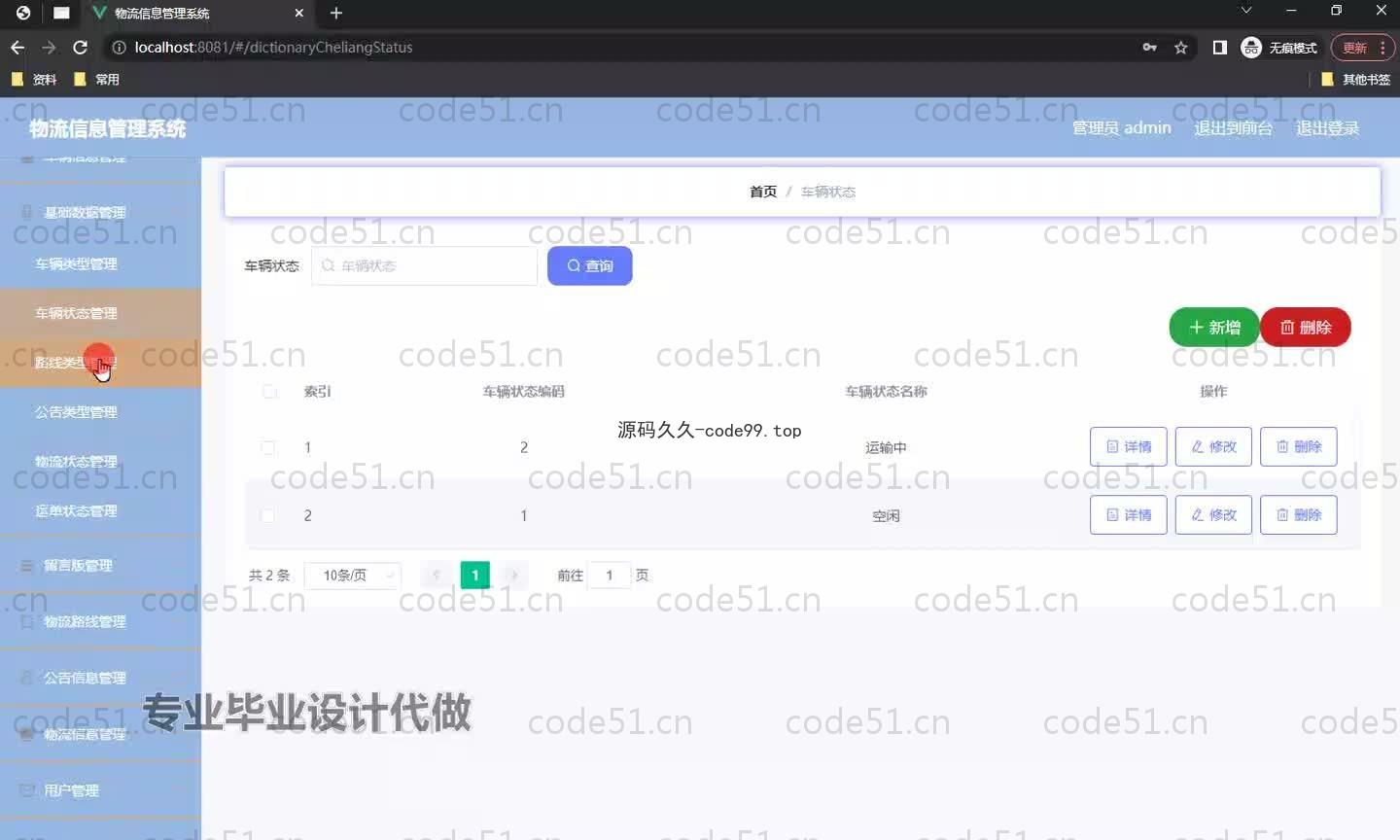Click the blue 查询 search button
Viewport: 1400px width, 840px height.
pyautogui.click(x=590, y=265)
